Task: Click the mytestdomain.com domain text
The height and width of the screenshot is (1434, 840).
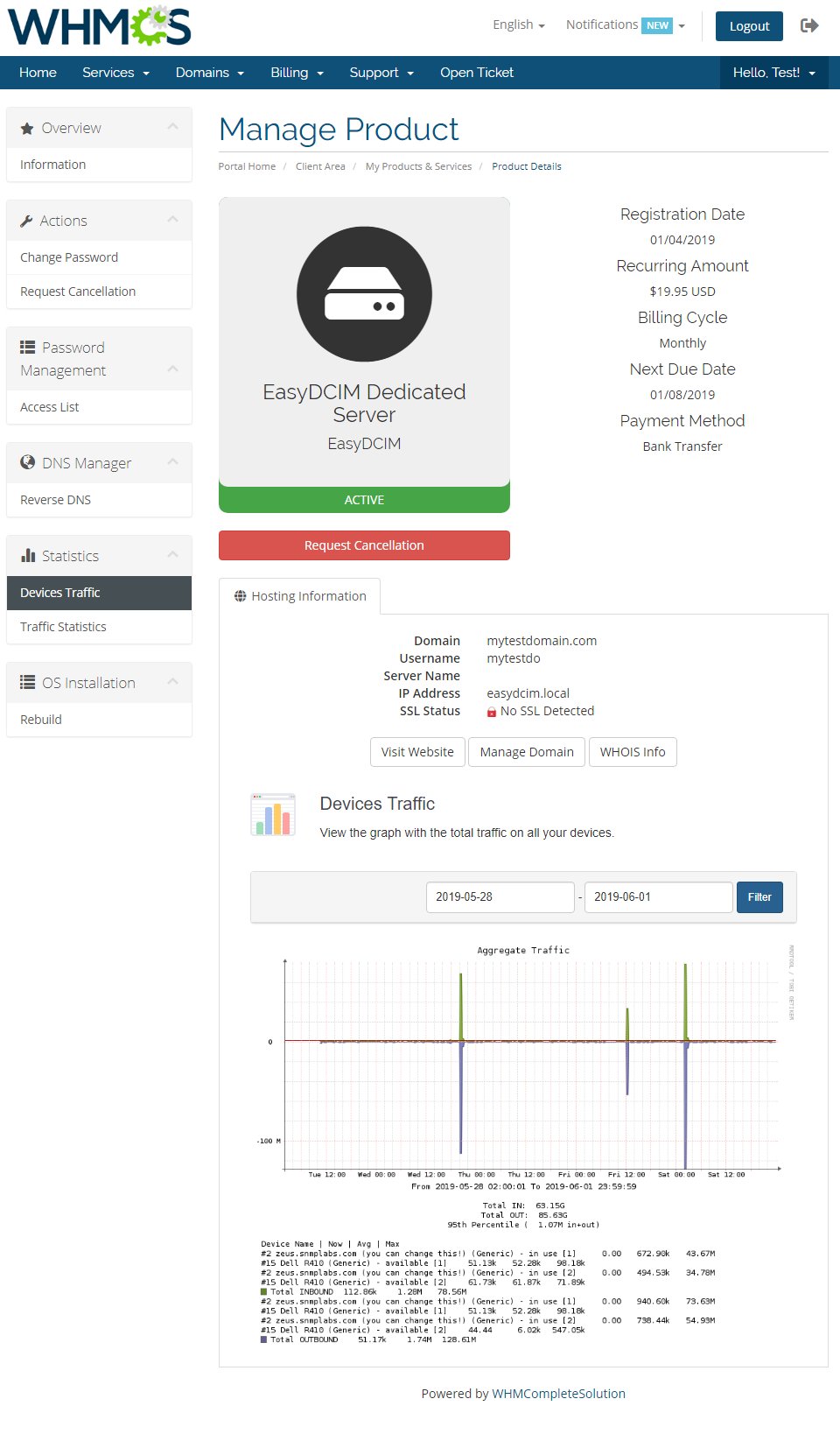Action: 542,641
